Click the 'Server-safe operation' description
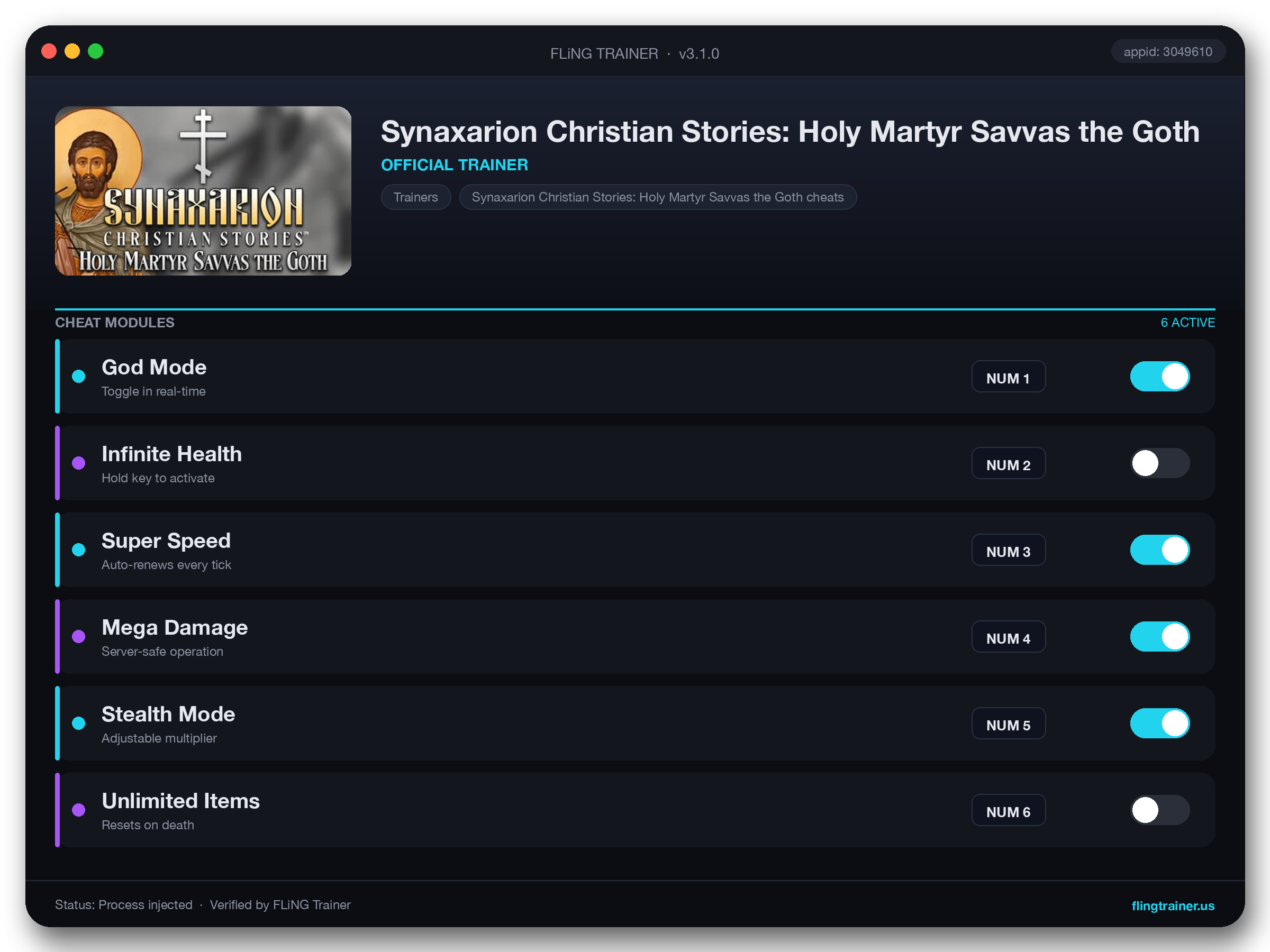Screen dimensions: 1270x952 point(162,651)
